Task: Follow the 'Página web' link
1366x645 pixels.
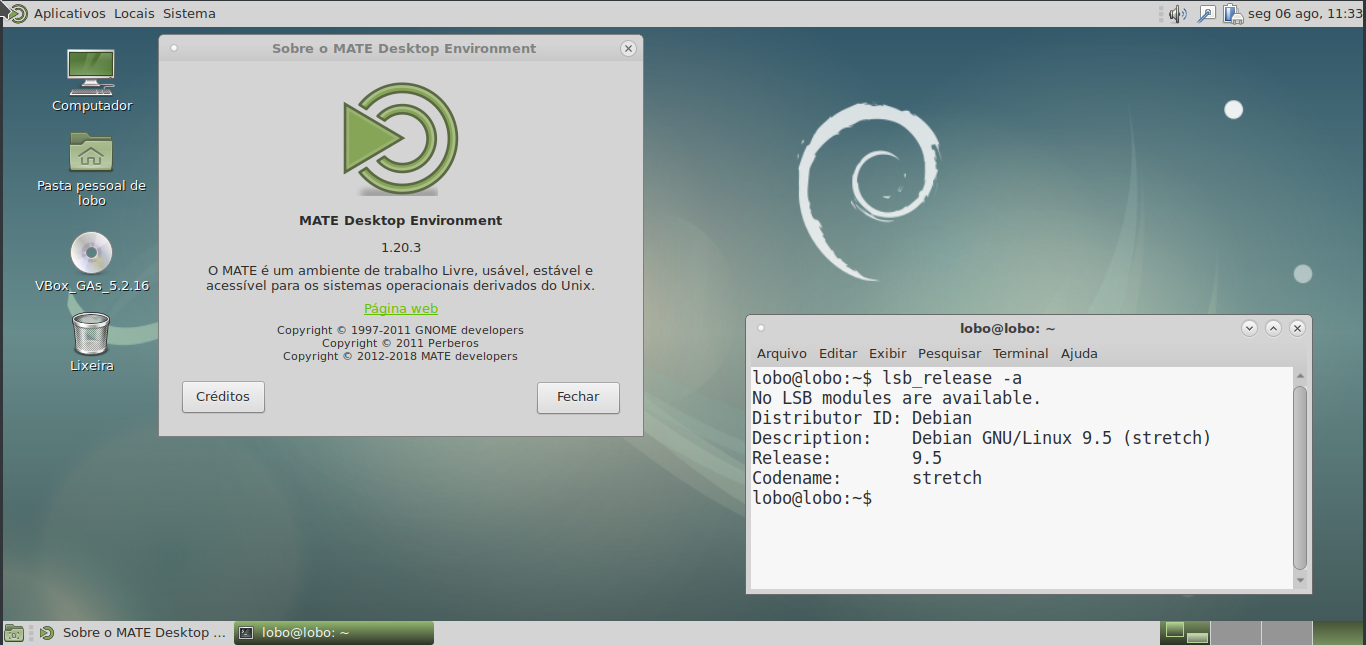Action: coord(400,308)
